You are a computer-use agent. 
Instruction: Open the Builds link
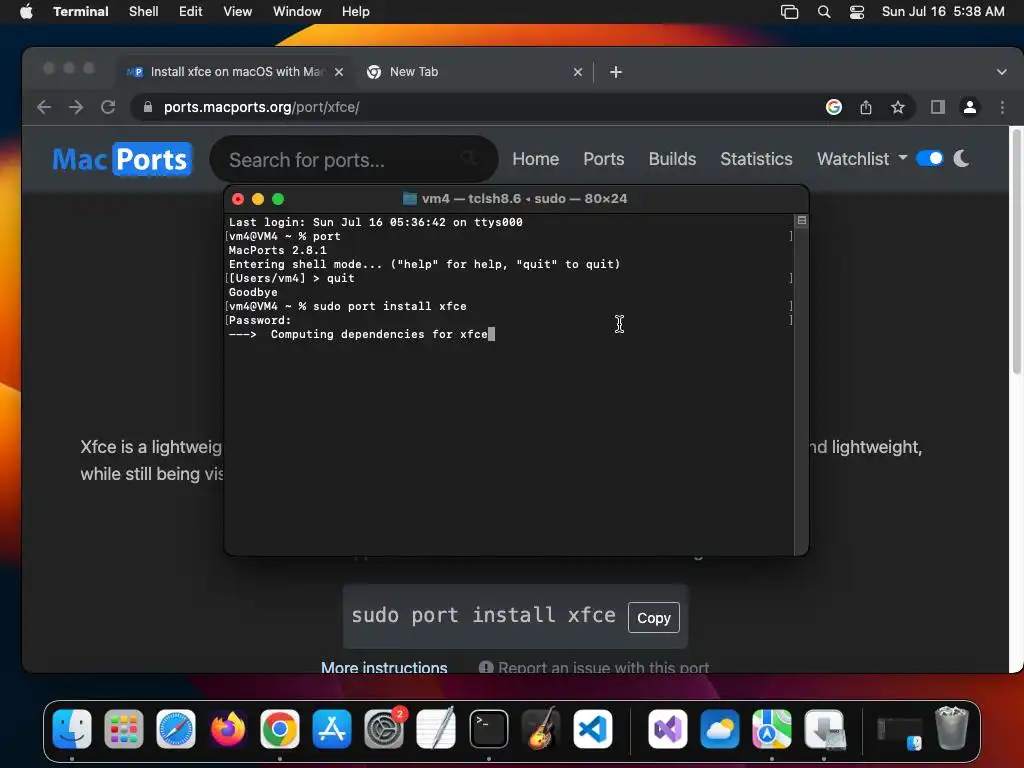672,159
